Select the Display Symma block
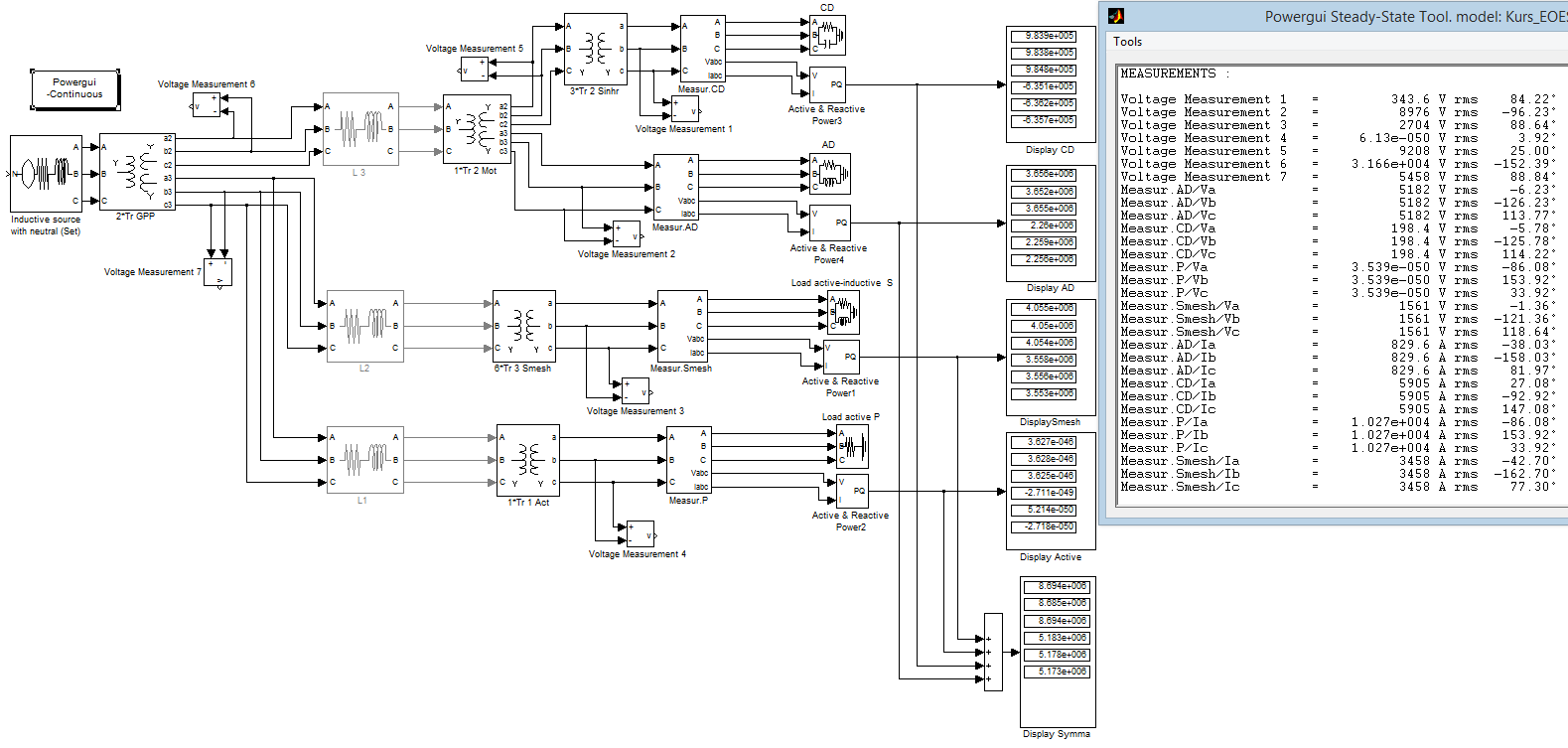The image size is (1568, 748). (x=1058, y=652)
